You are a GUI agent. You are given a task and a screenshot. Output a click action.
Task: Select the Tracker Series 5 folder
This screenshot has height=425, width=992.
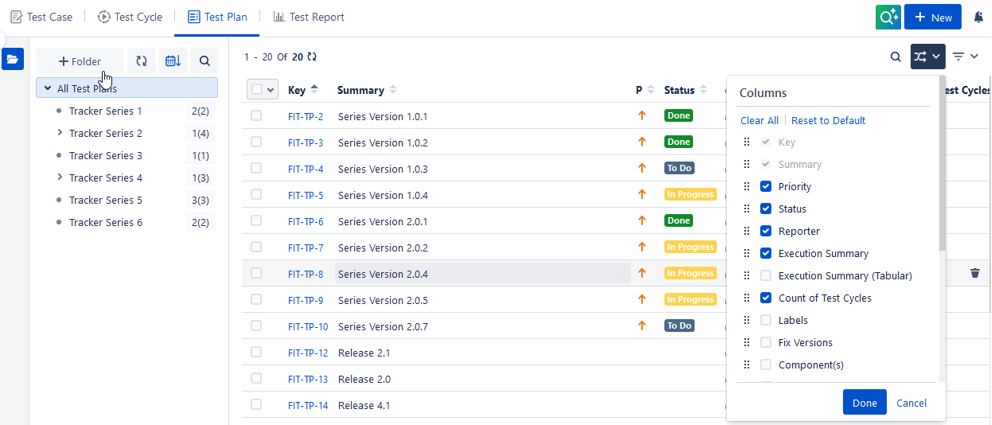(106, 200)
